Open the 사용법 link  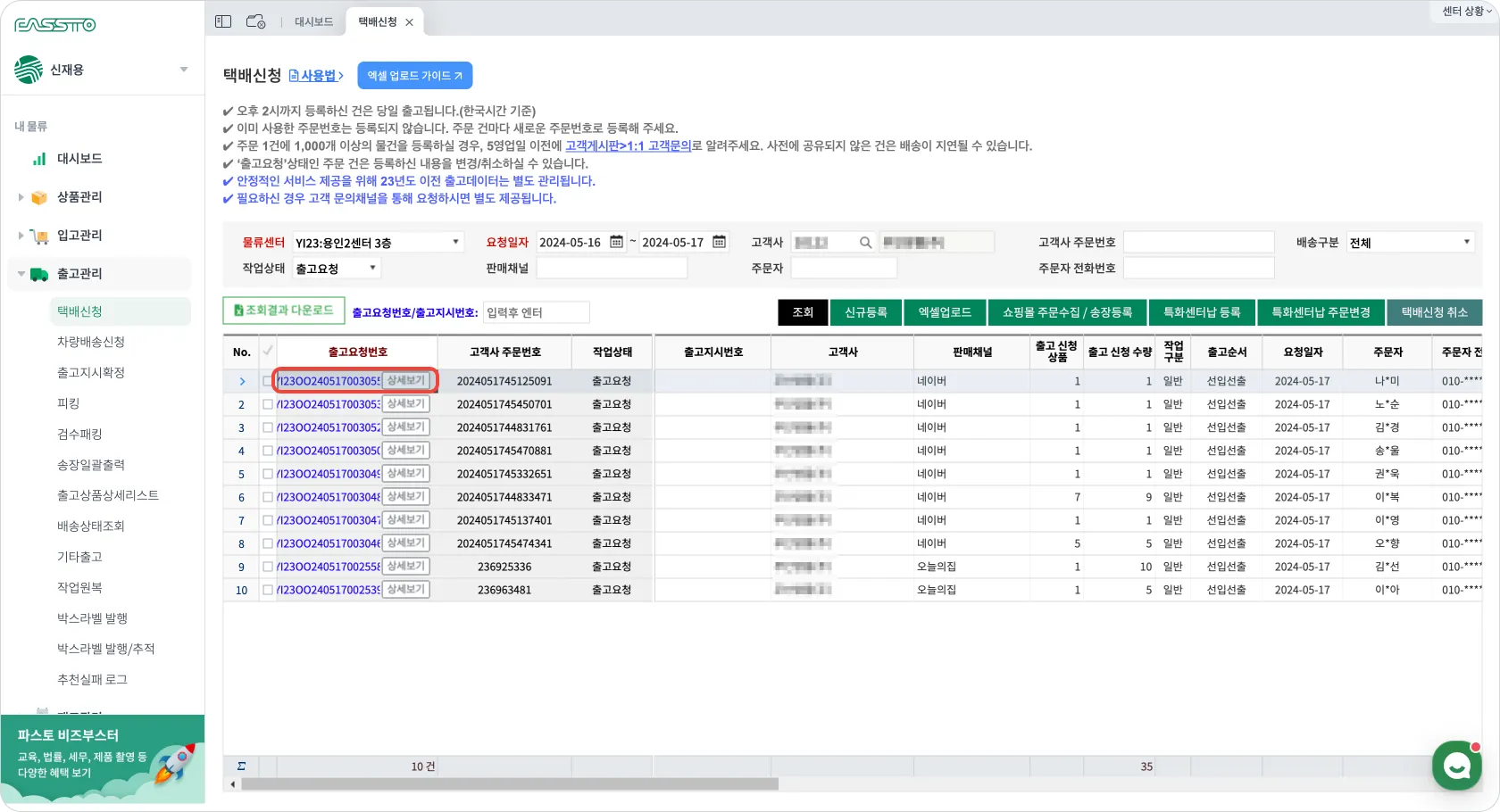tap(316, 76)
